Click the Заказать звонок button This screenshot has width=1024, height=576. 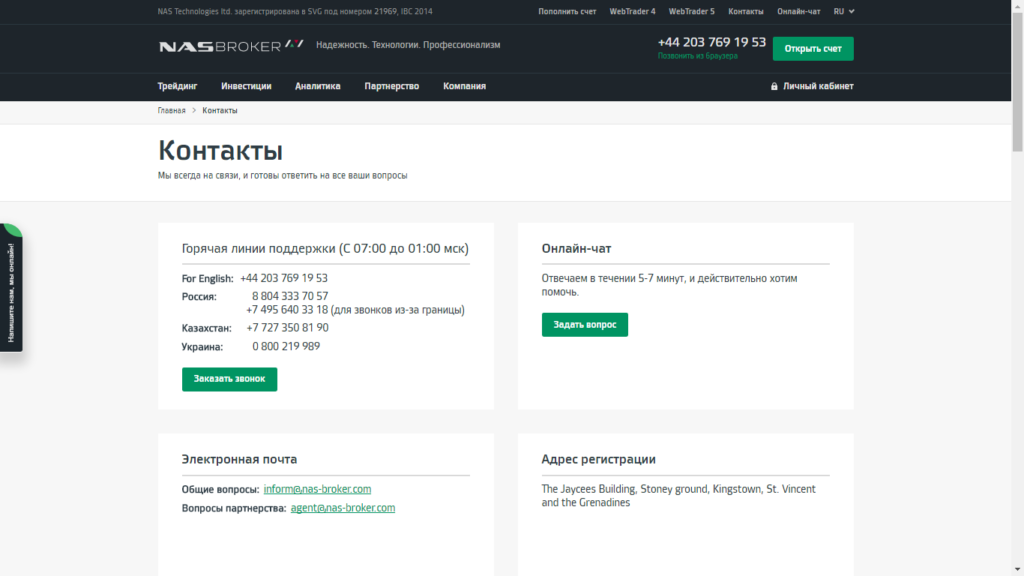(229, 379)
